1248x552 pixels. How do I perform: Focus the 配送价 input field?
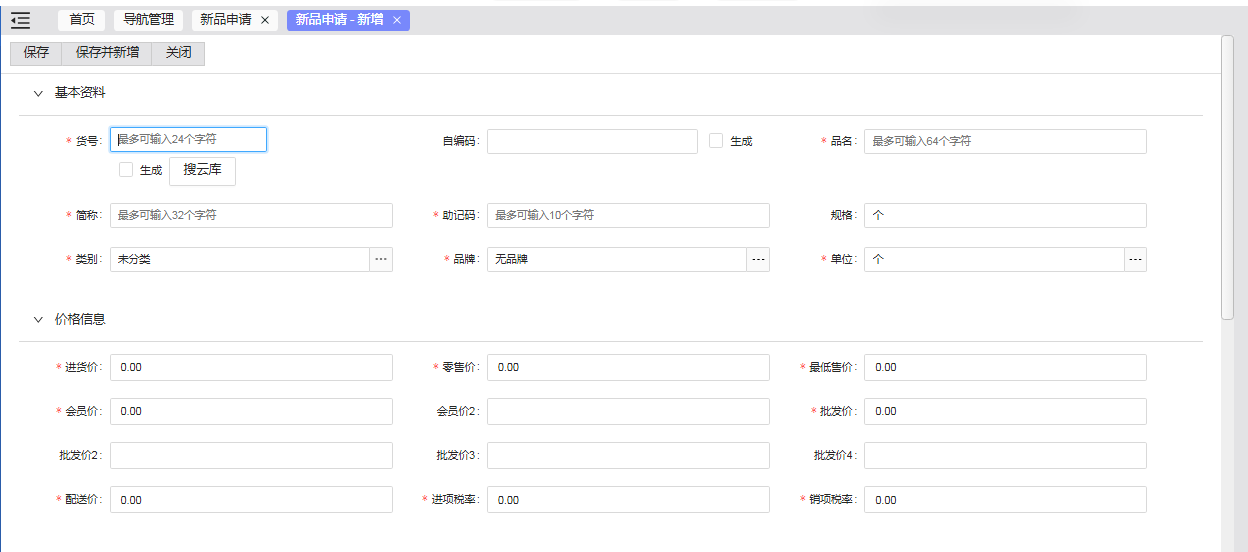click(251, 499)
